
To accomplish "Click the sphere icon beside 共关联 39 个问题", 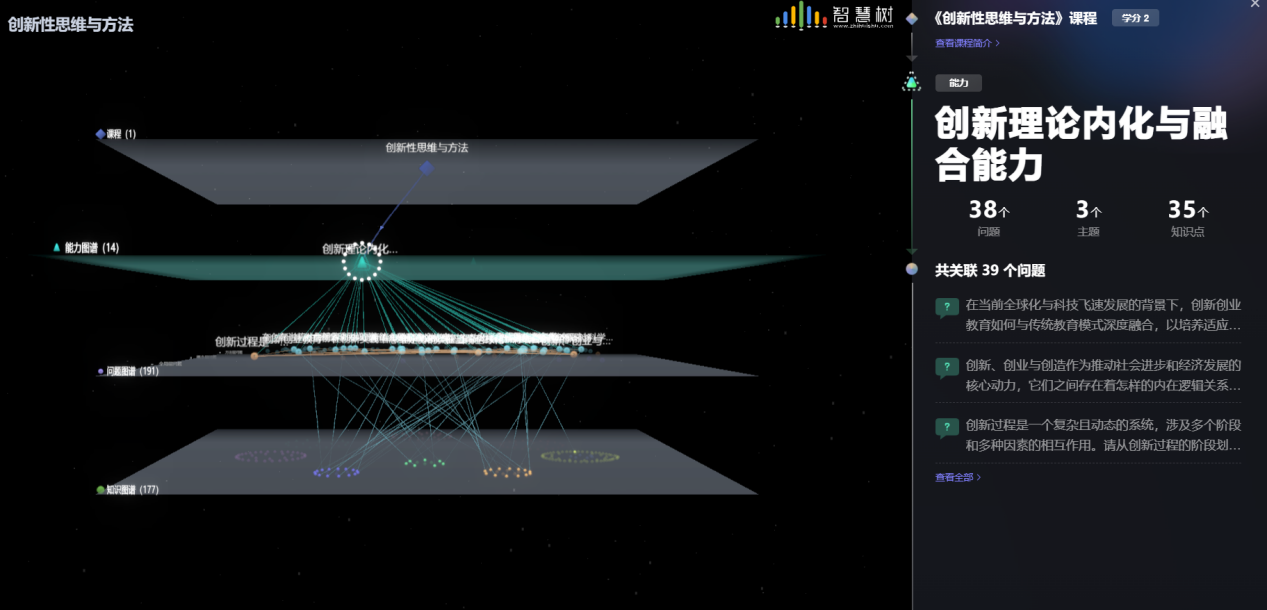I will 912,270.
